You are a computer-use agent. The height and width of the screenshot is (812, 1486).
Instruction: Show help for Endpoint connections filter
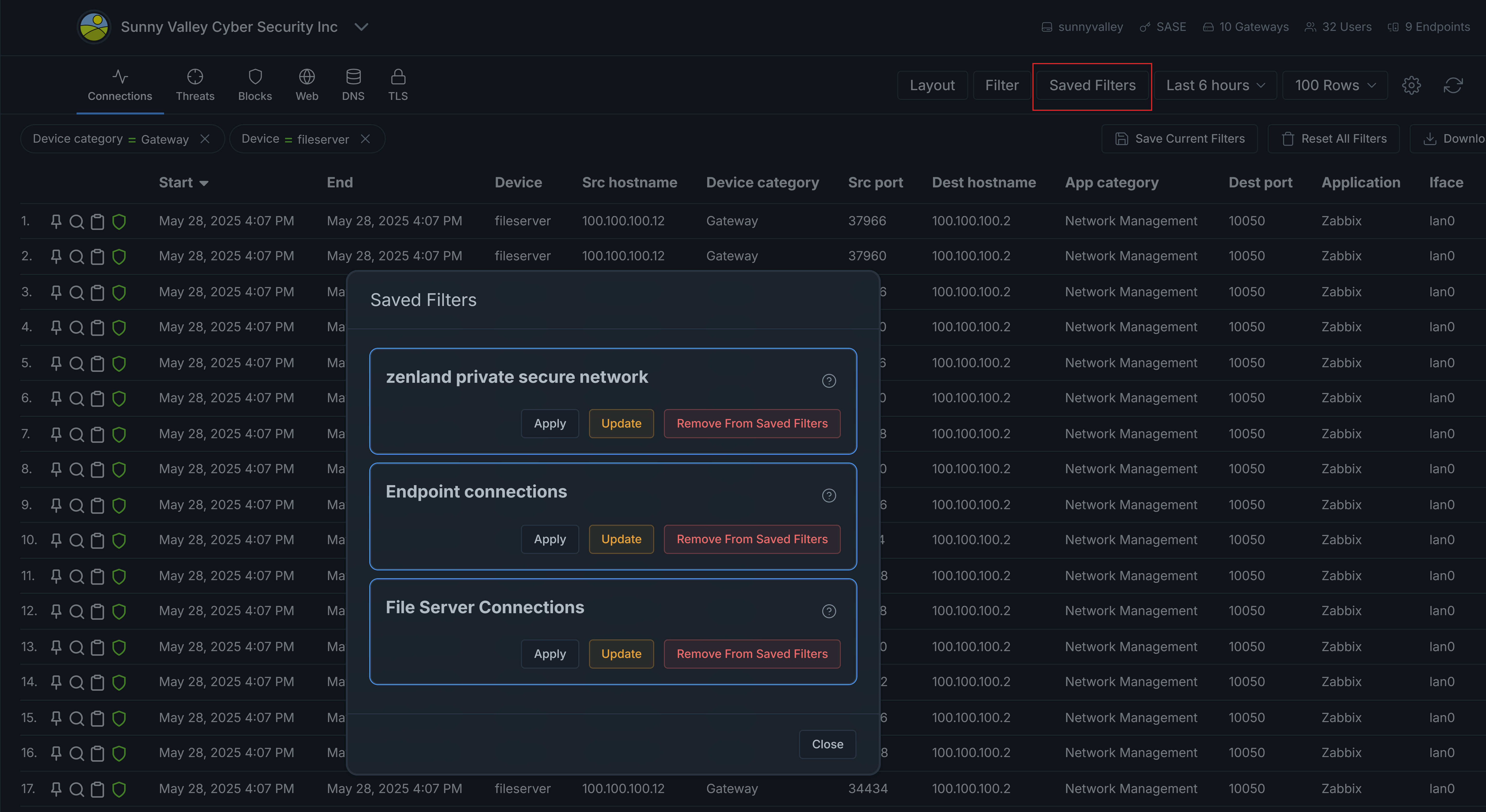[x=829, y=495]
